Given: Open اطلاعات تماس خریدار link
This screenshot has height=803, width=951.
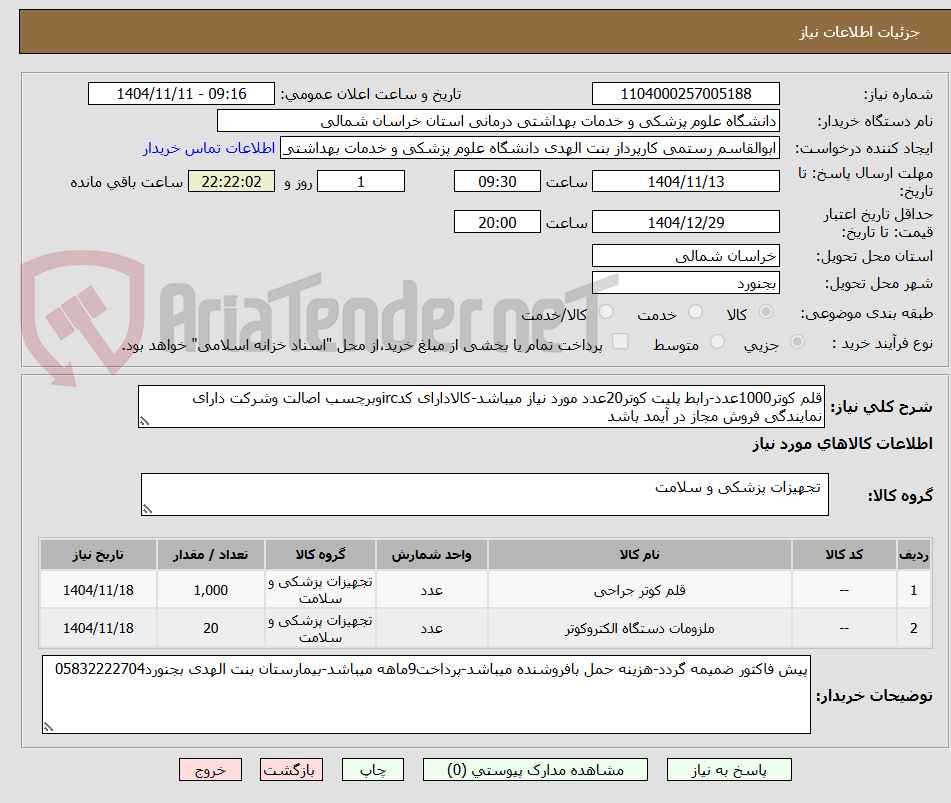Looking at the screenshot, I should (x=209, y=148).
